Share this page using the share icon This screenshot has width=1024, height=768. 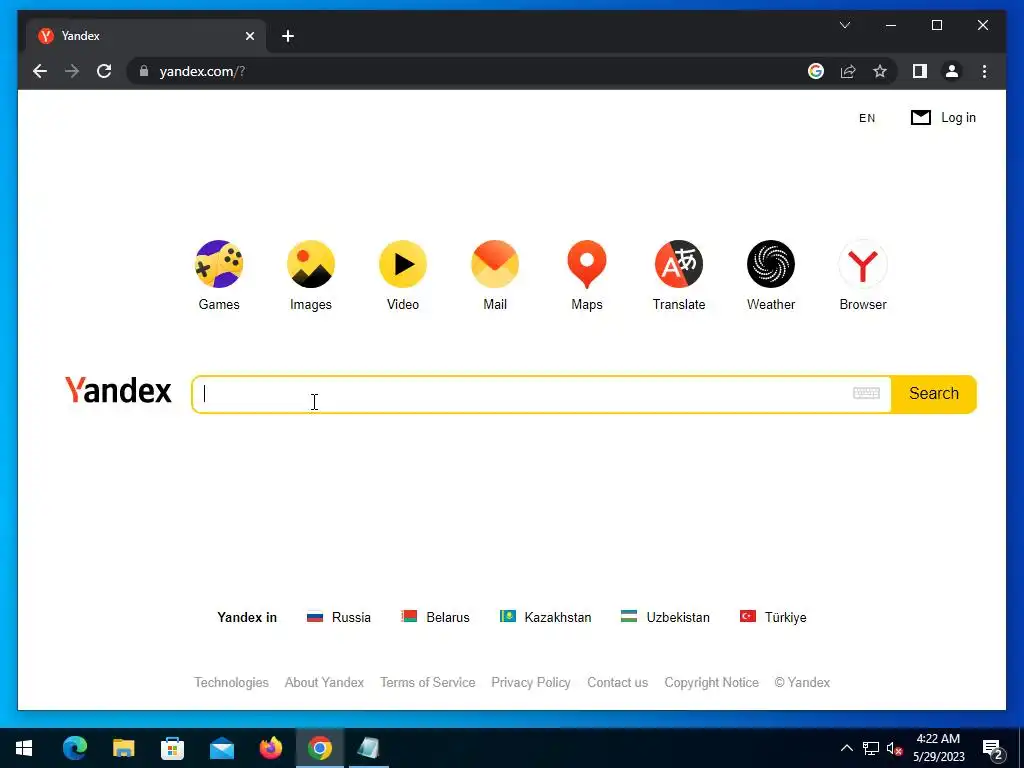click(848, 71)
